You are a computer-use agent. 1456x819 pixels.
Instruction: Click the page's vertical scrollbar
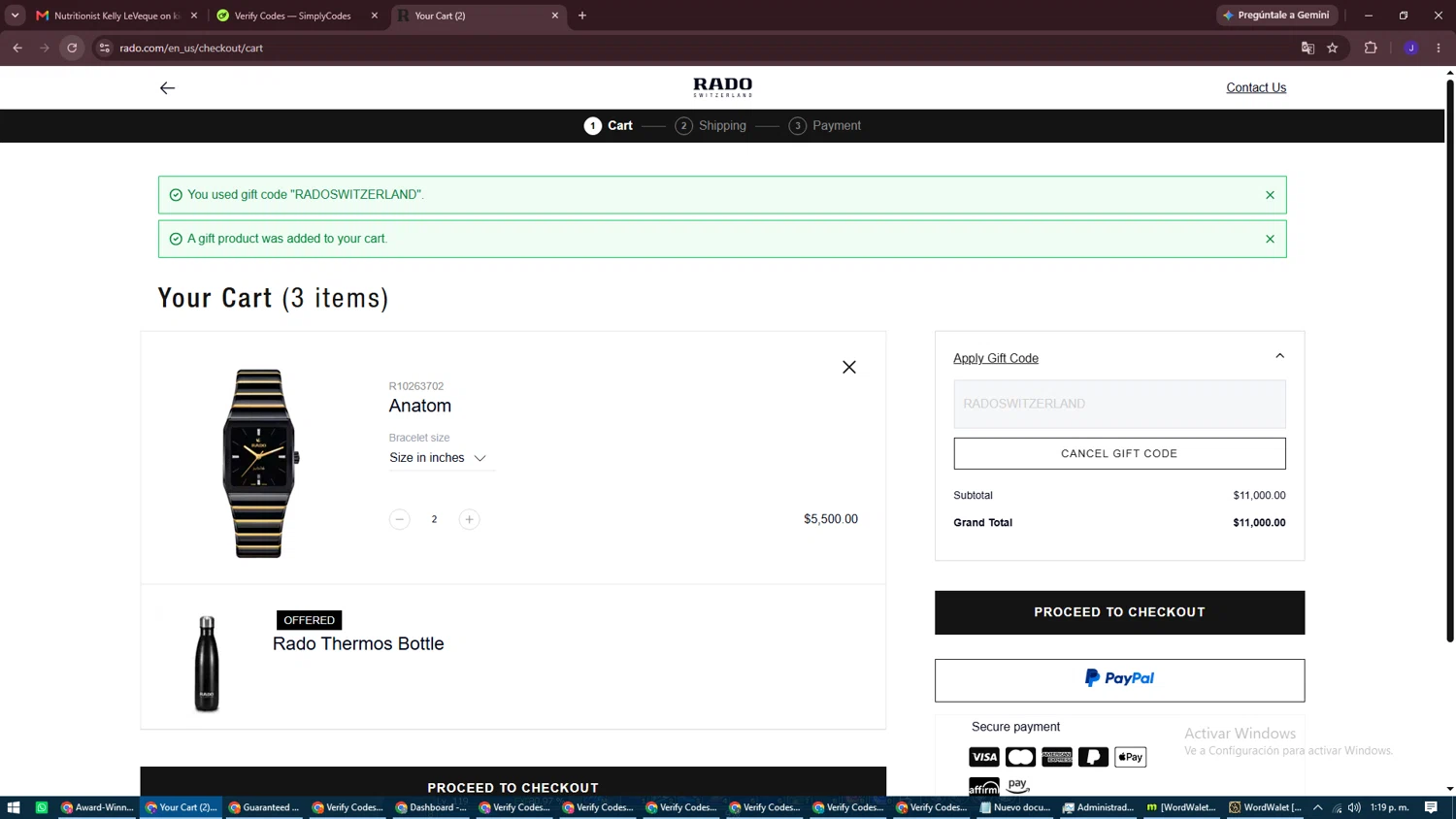[1450, 360]
